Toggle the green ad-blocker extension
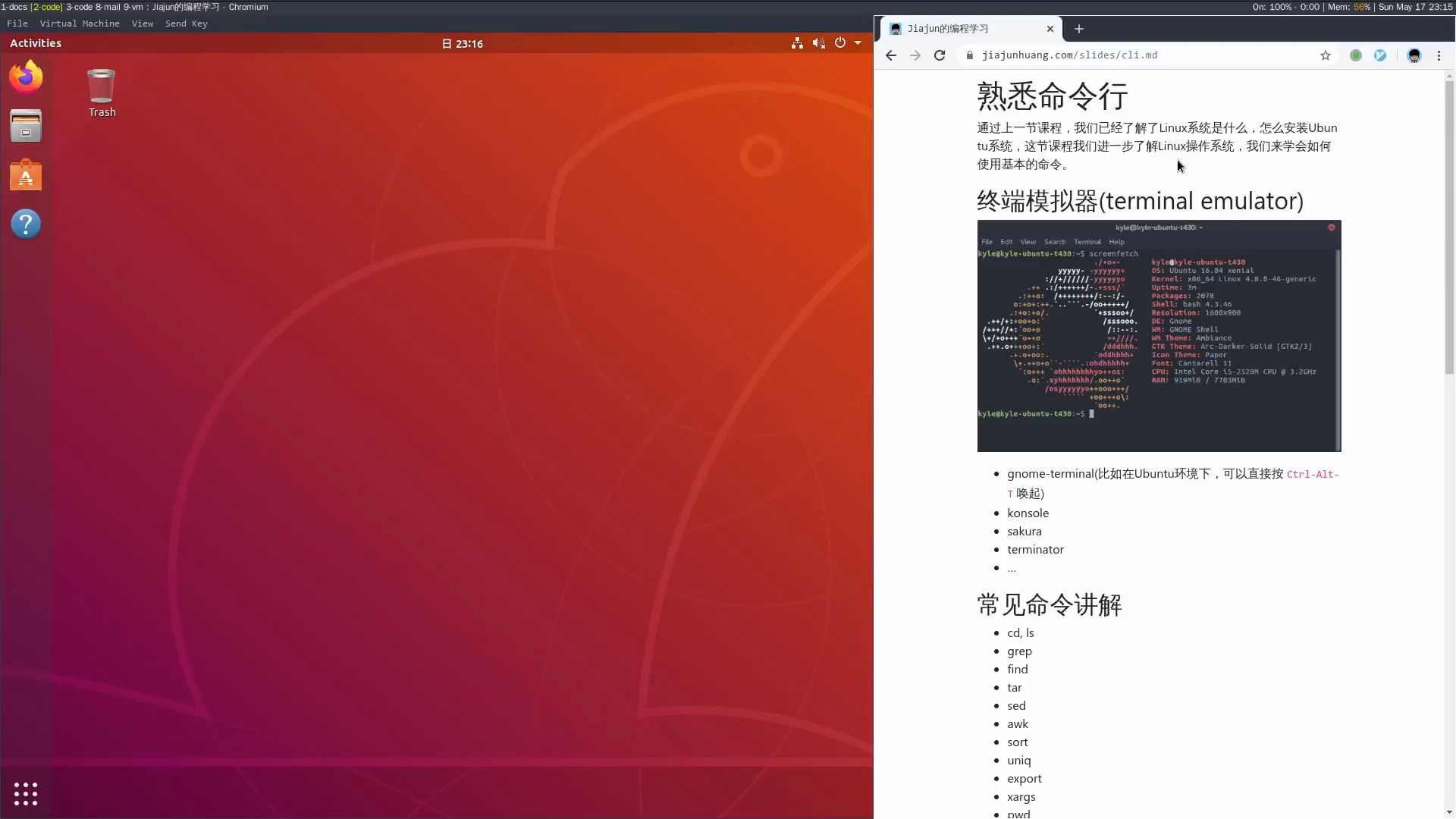 1356,55
